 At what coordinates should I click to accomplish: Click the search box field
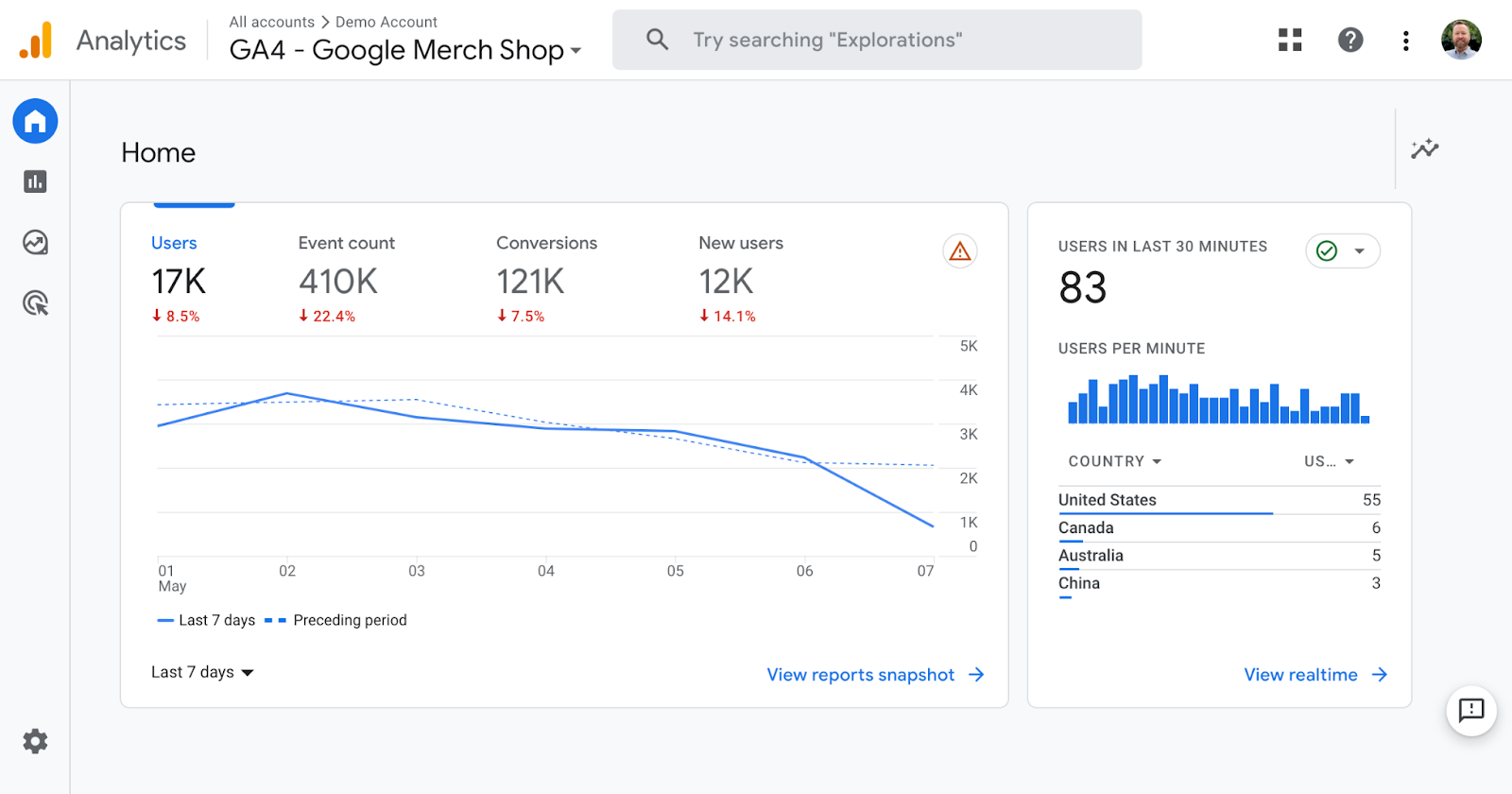tap(876, 40)
